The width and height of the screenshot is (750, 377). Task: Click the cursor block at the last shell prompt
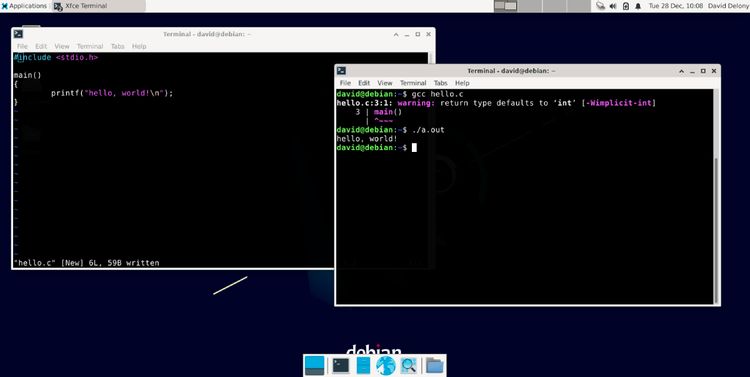coord(414,147)
